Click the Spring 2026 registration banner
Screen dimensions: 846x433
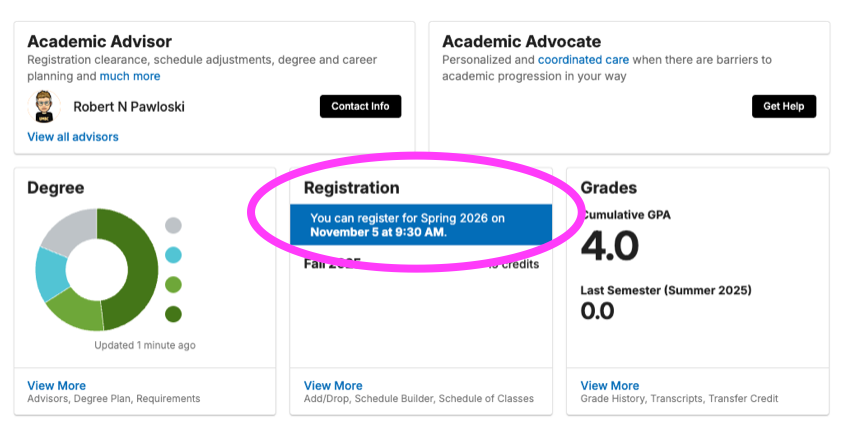coord(420,225)
